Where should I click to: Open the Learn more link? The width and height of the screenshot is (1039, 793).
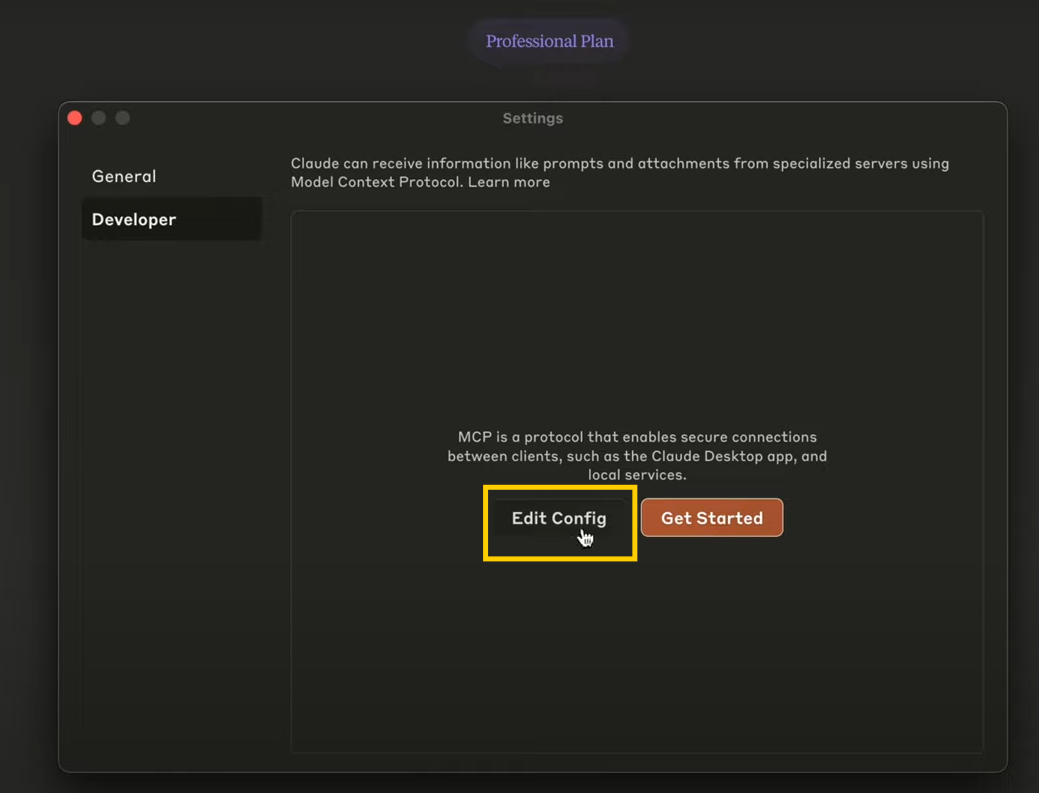click(x=509, y=182)
